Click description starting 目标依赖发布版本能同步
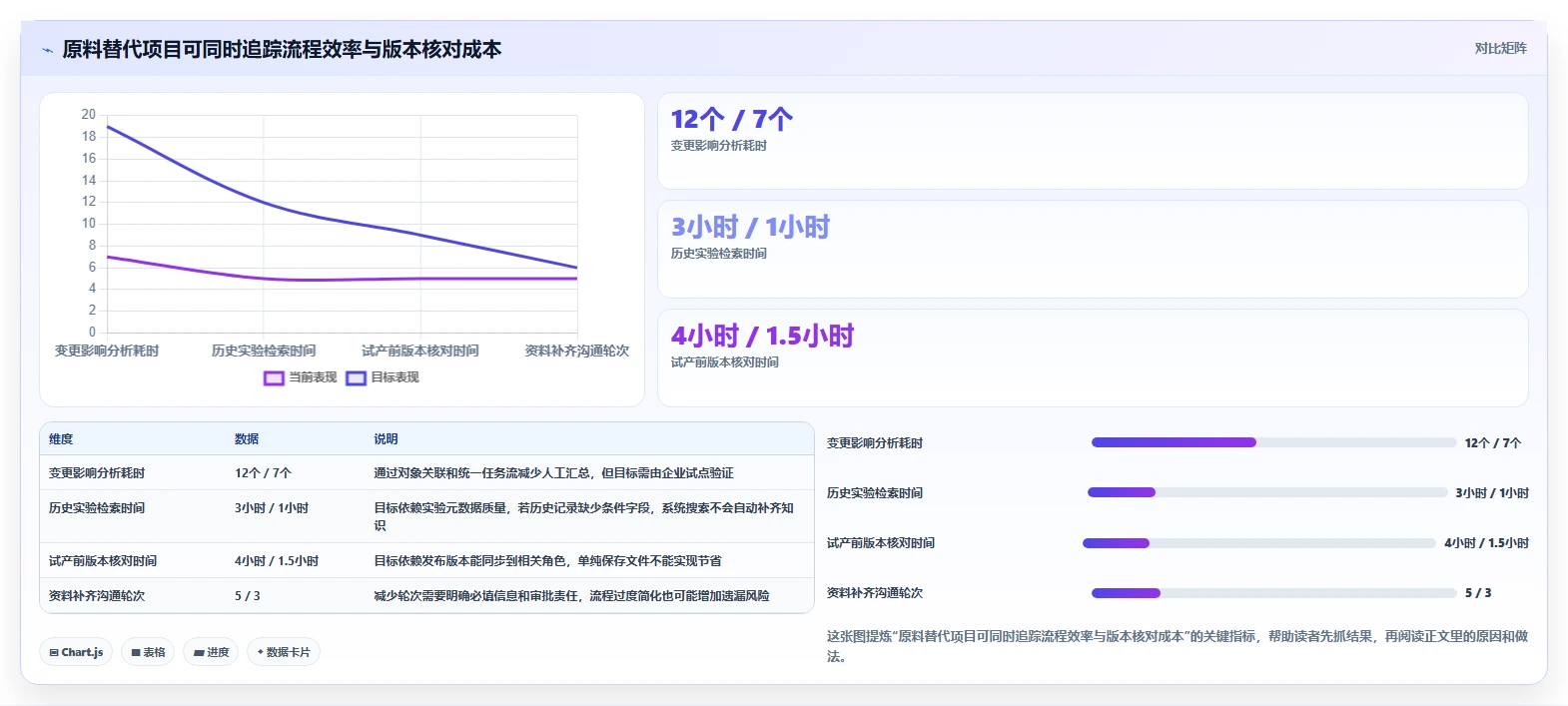This screenshot has height=706, width=1568. coord(547,561)
